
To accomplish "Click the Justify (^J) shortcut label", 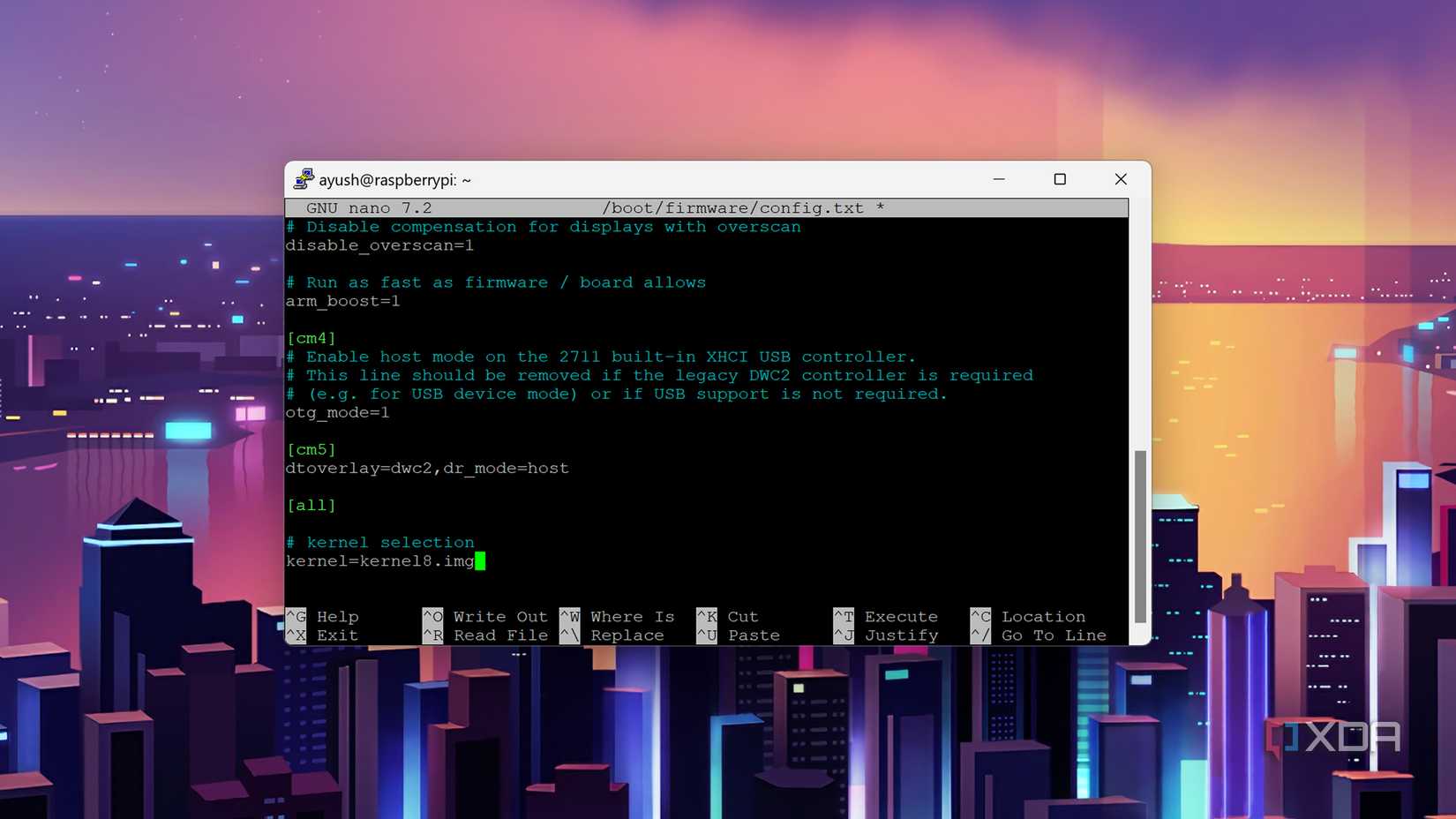I will point(901,635).
